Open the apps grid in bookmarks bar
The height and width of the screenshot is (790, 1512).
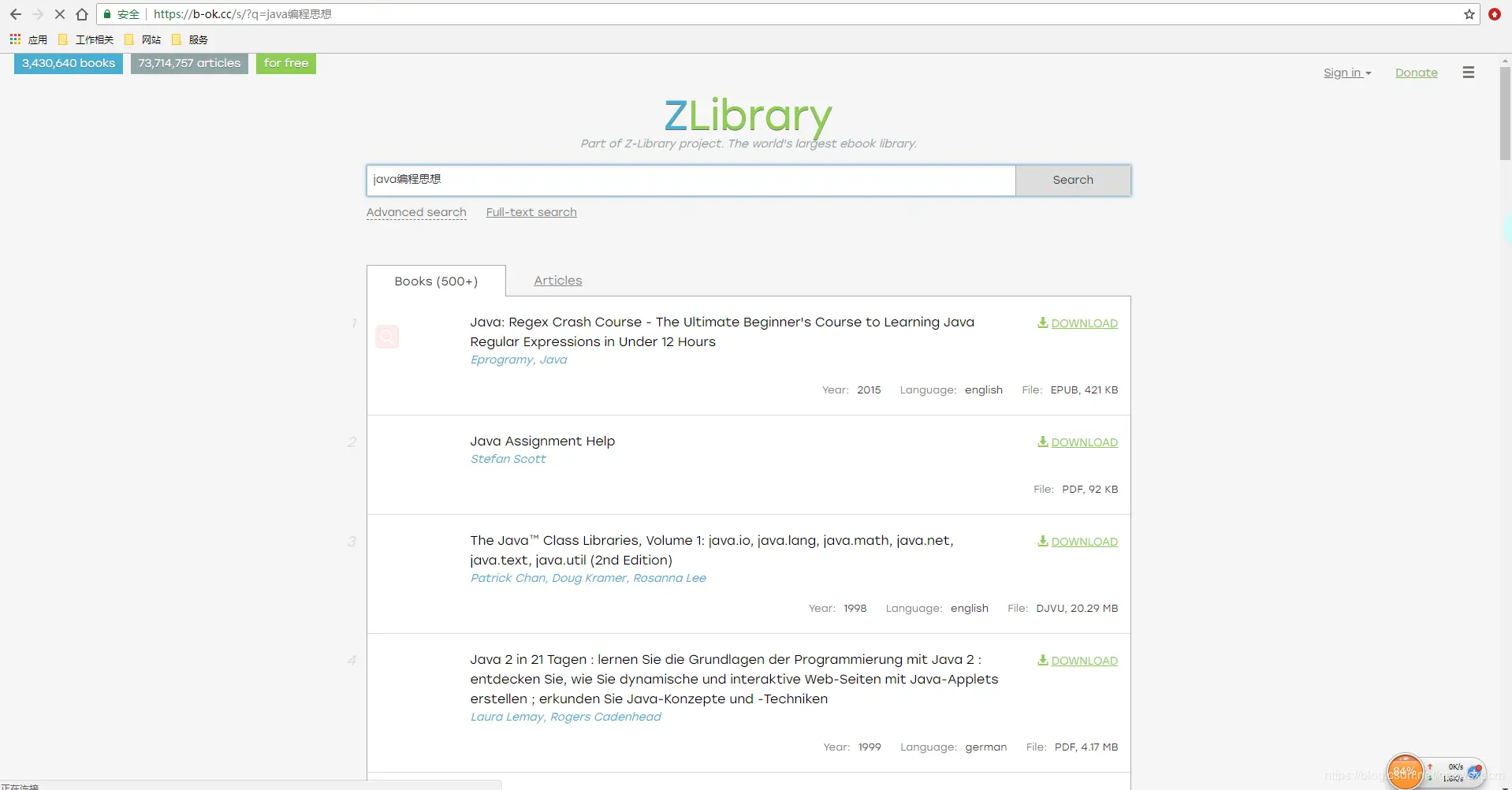pyautogui.click(x=15, y=39)
